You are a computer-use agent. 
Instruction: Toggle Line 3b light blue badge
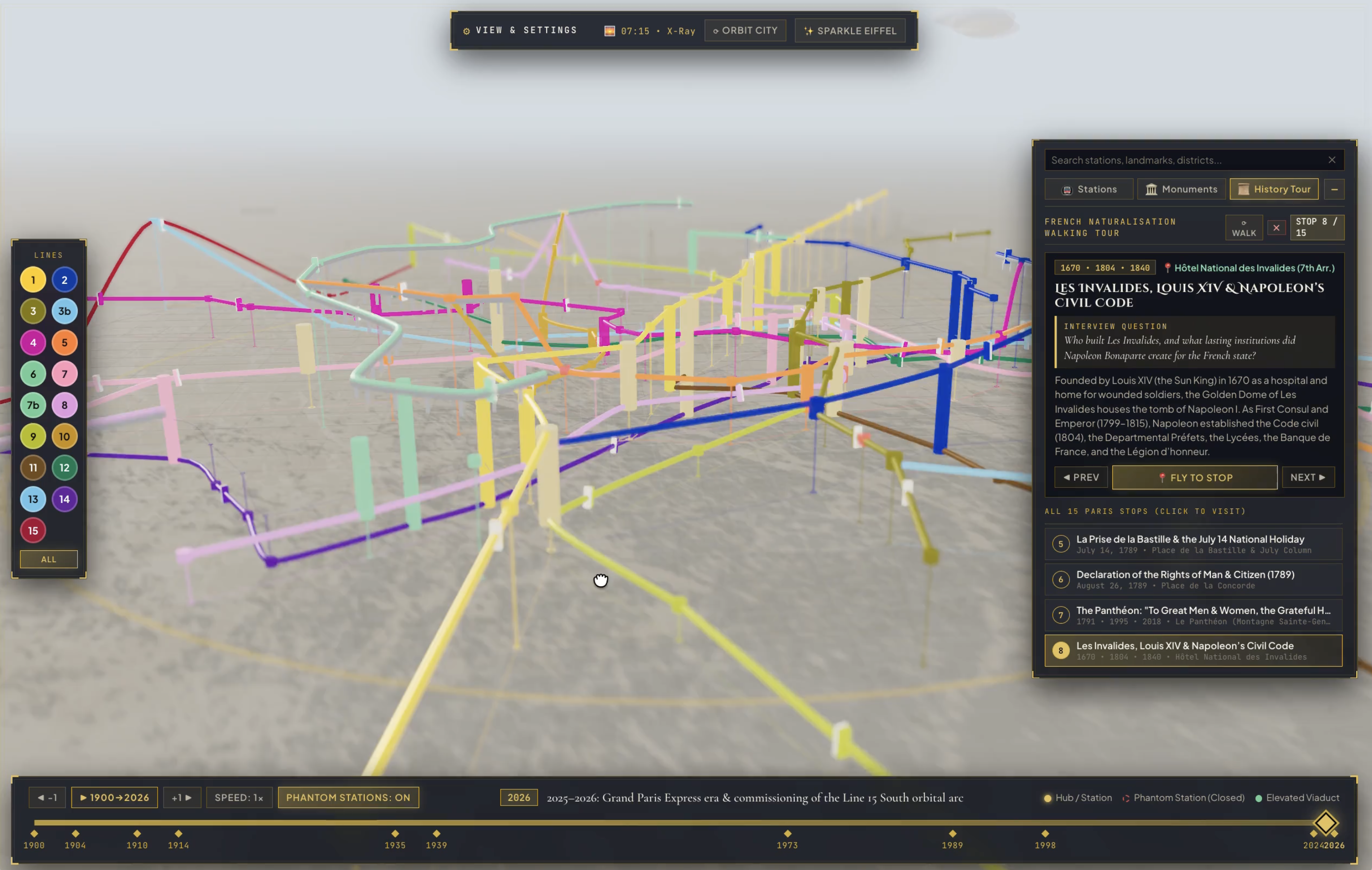coord(65,311)
